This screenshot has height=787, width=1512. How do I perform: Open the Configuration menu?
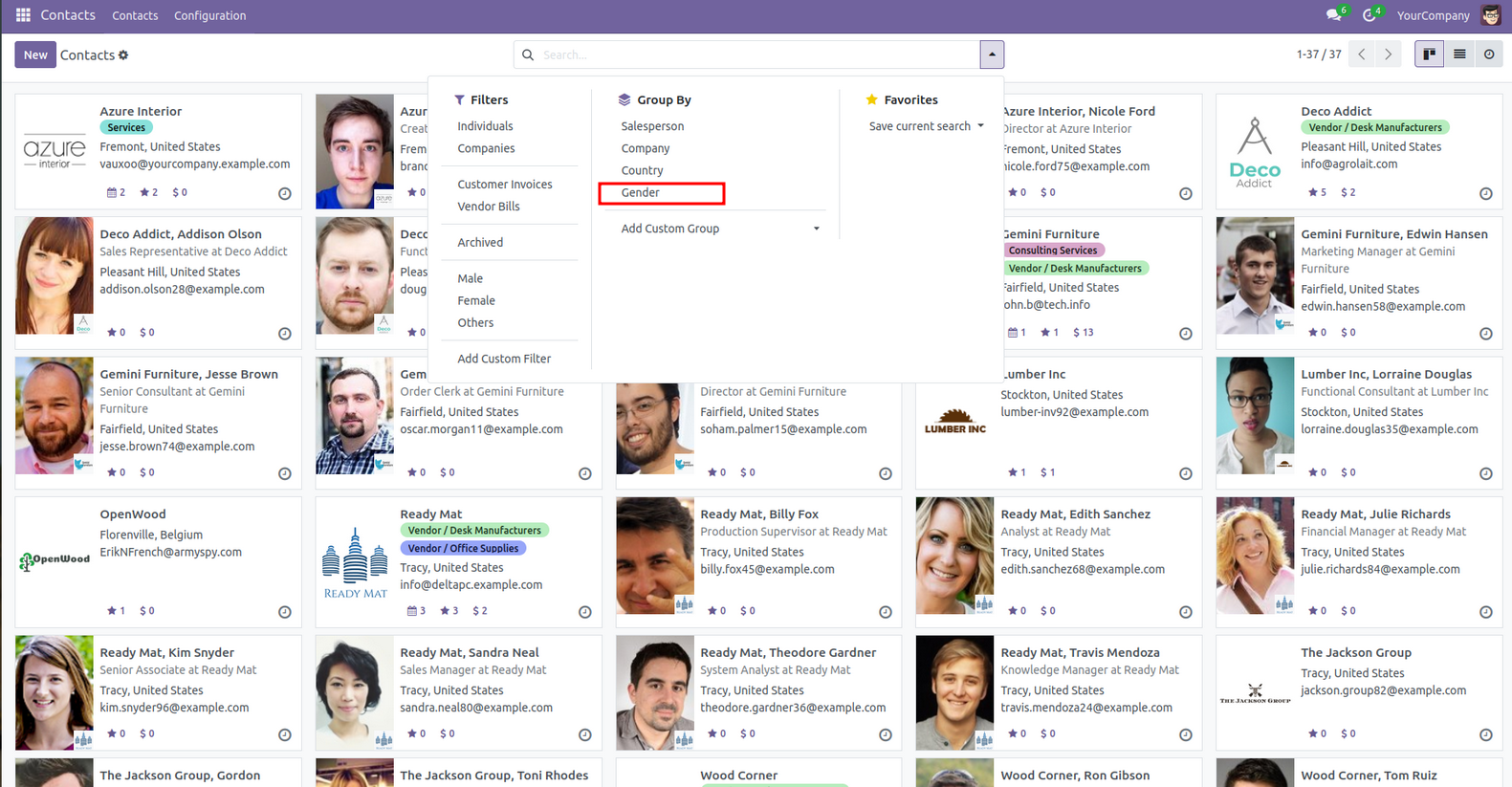[x=209, y=15]
